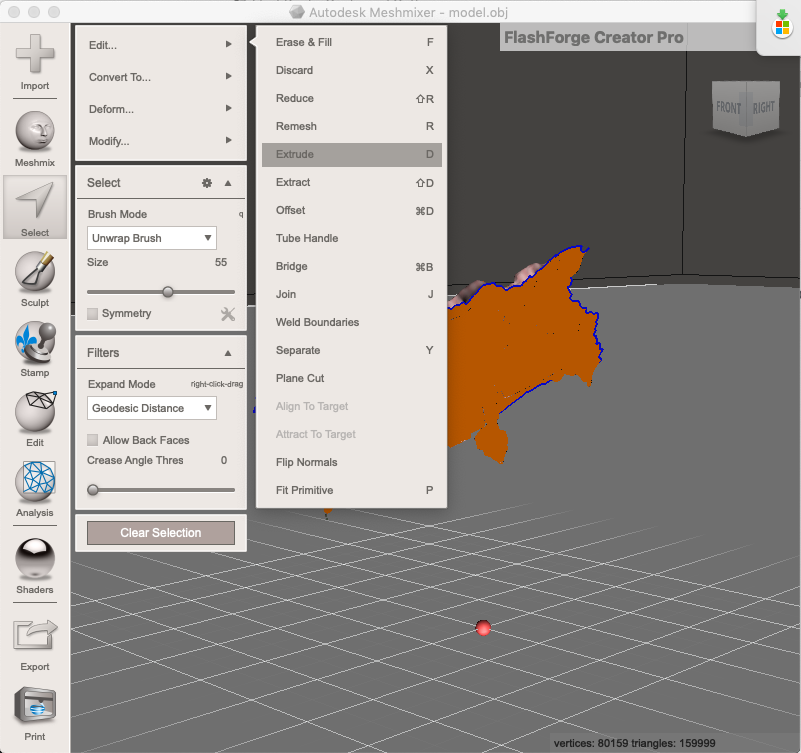
Task: Expand the Convert To... submenu
Action: point(160,77)
